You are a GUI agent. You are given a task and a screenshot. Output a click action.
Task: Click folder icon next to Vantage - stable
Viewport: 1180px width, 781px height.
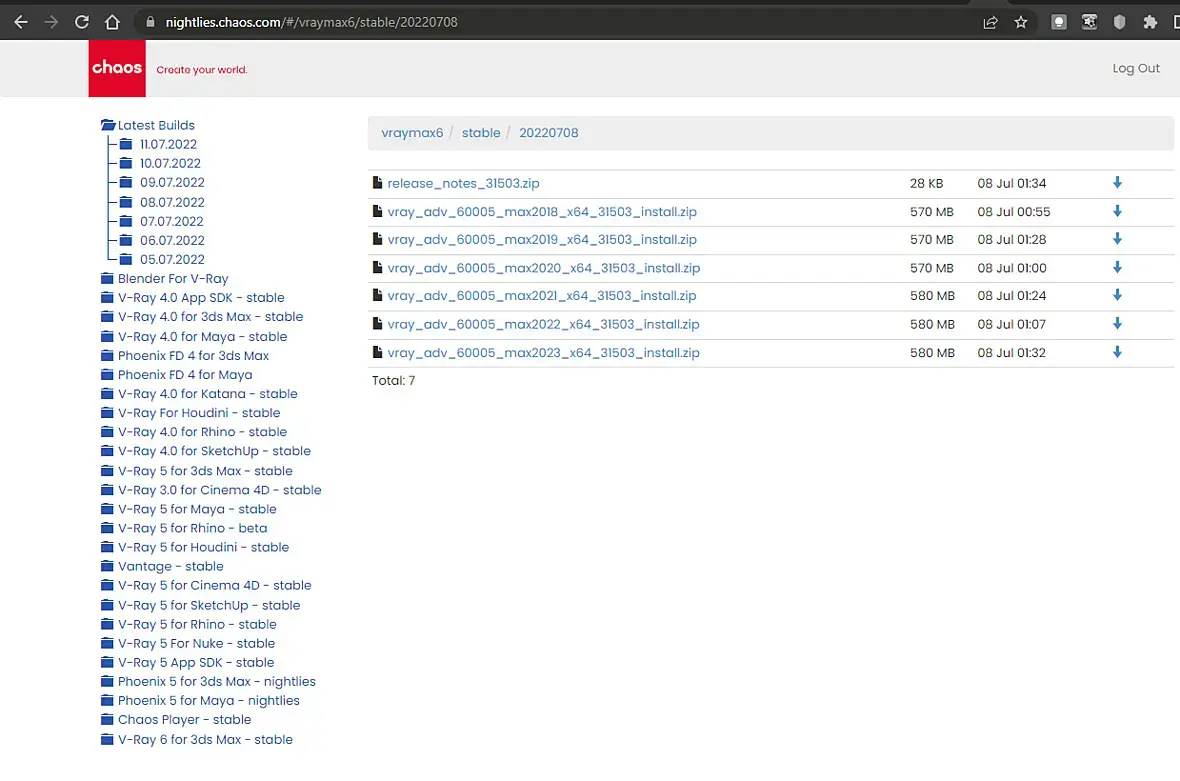108,566
